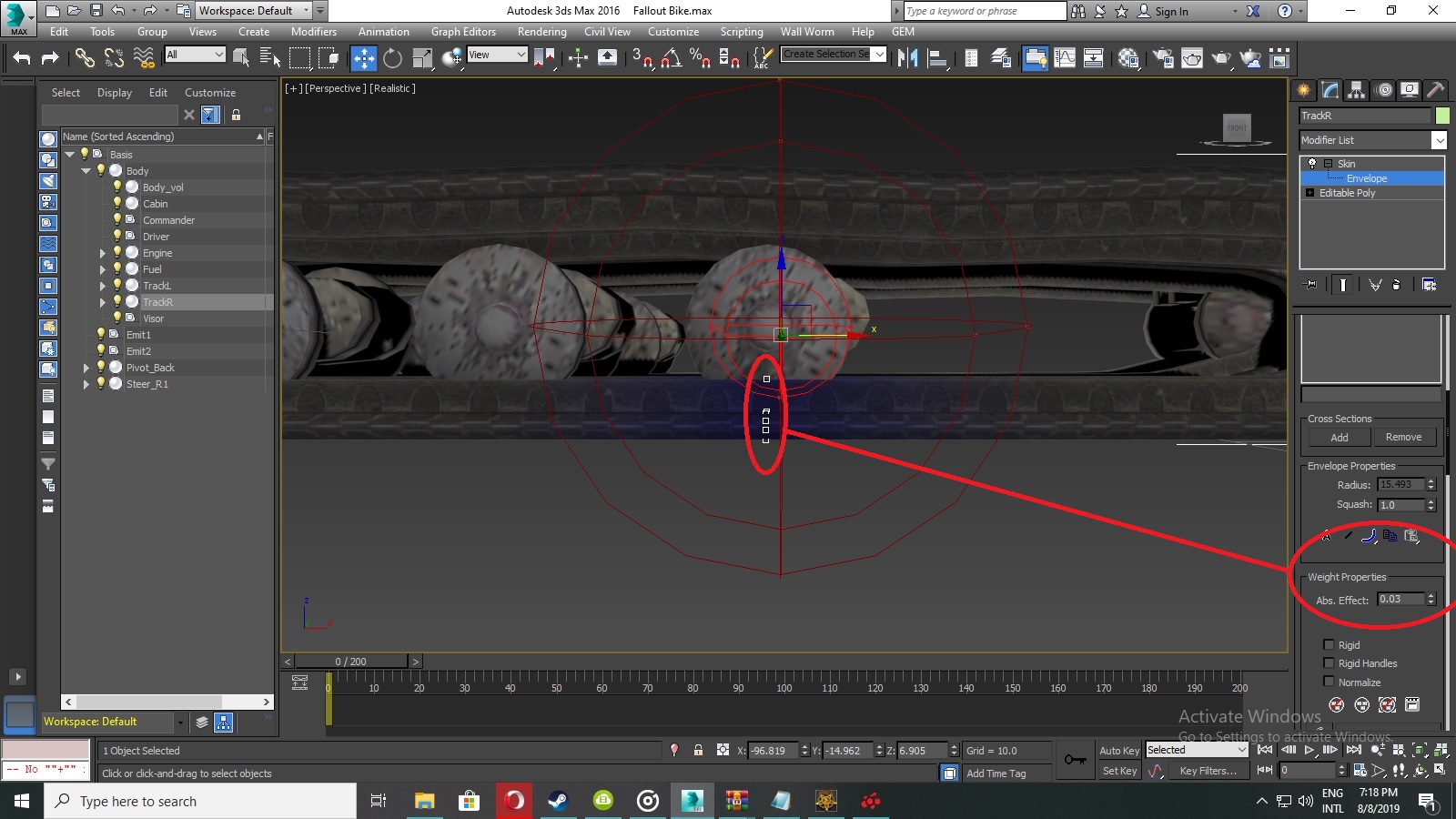Click the Set Key button

coord(1119,771)
